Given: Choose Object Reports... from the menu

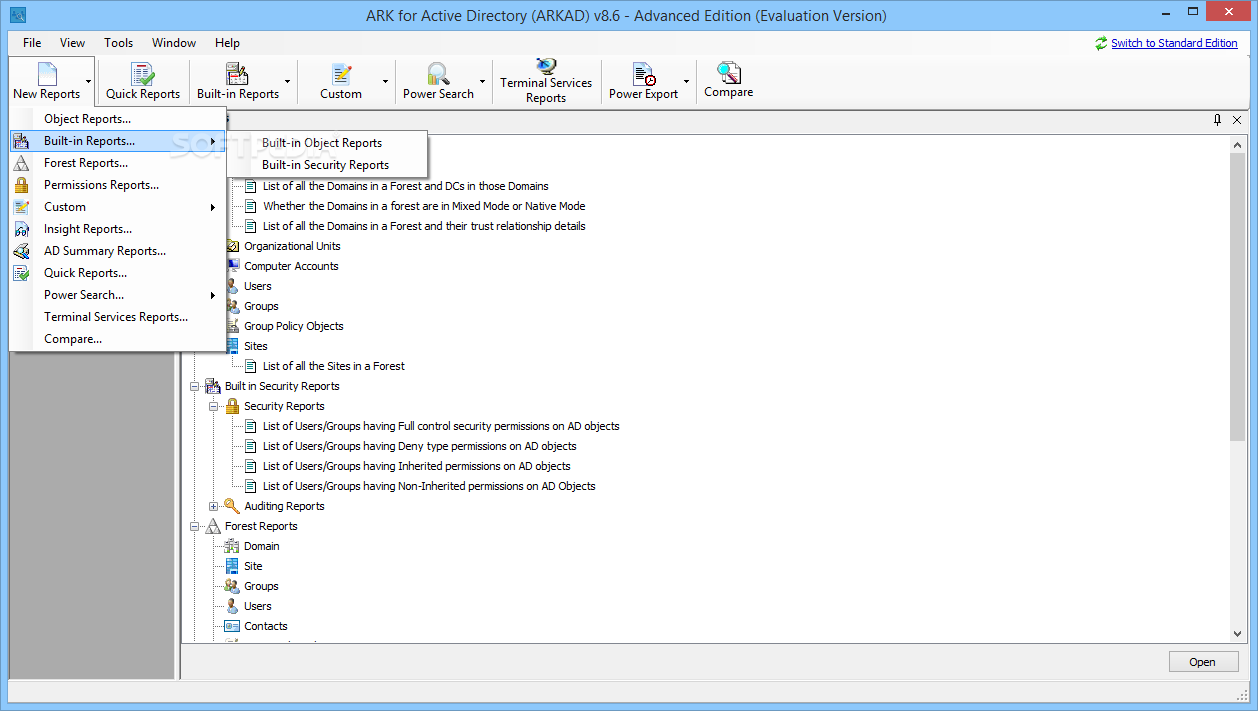Looking at the screenshot, I should tap(118, 119).
